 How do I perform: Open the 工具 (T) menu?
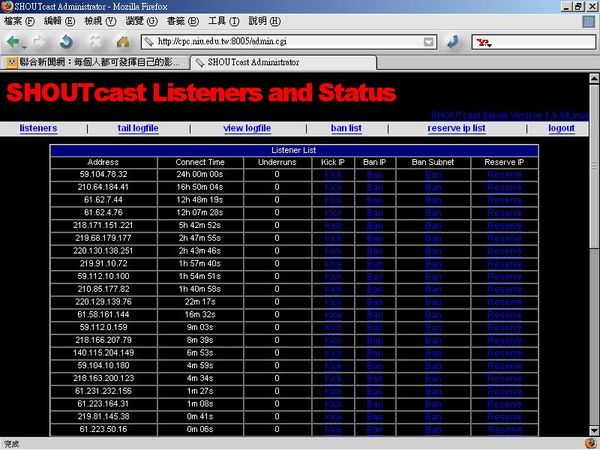click(224, 21)
